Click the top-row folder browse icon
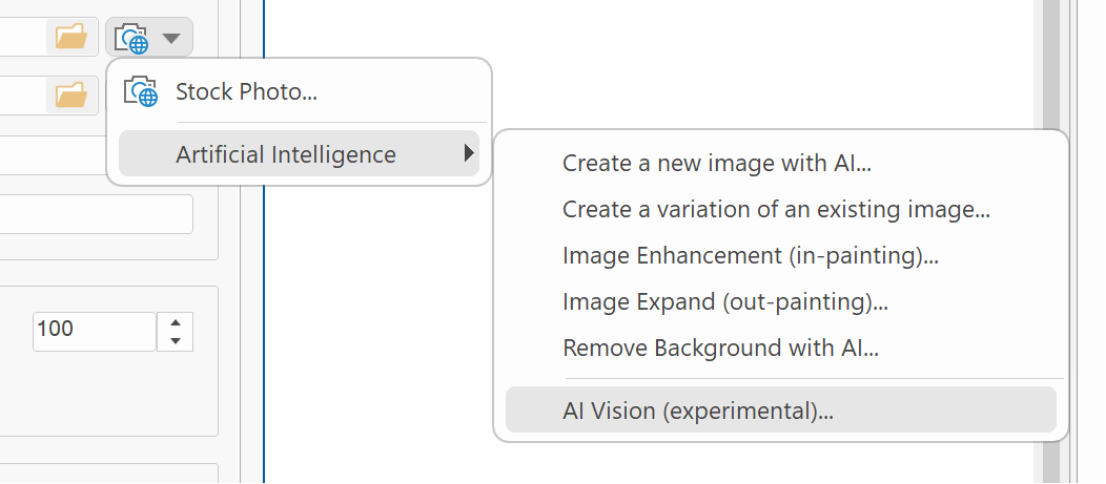The height and width of the screenshot is (484, 1106). 71,37
